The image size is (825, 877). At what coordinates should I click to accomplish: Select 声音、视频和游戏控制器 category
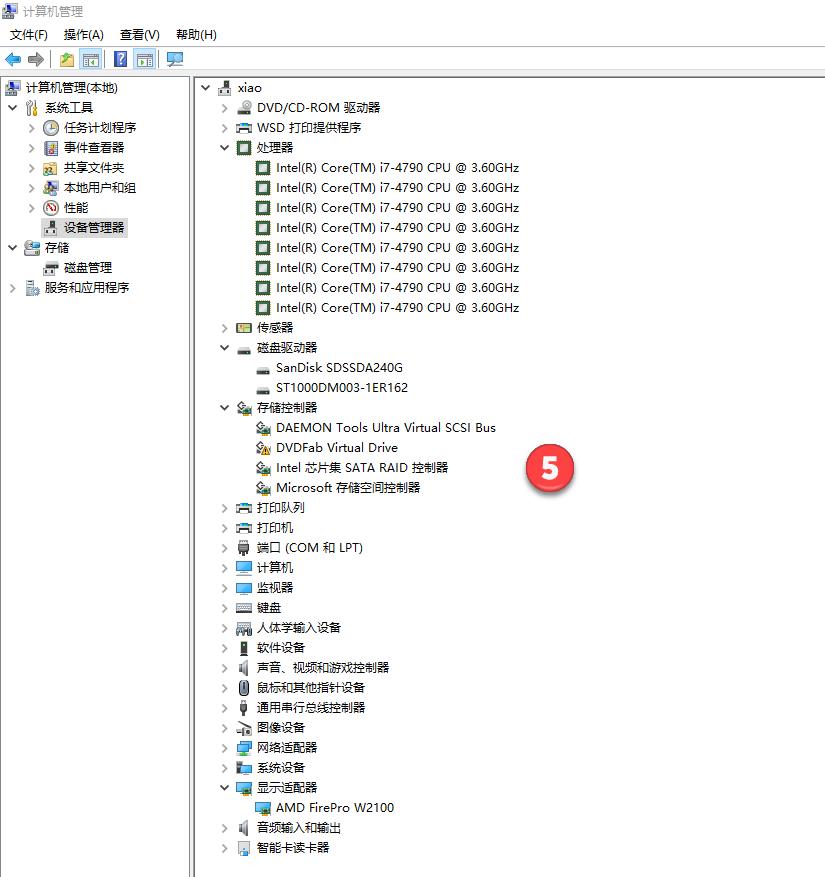pyautogui.click(x=323, y=668)
